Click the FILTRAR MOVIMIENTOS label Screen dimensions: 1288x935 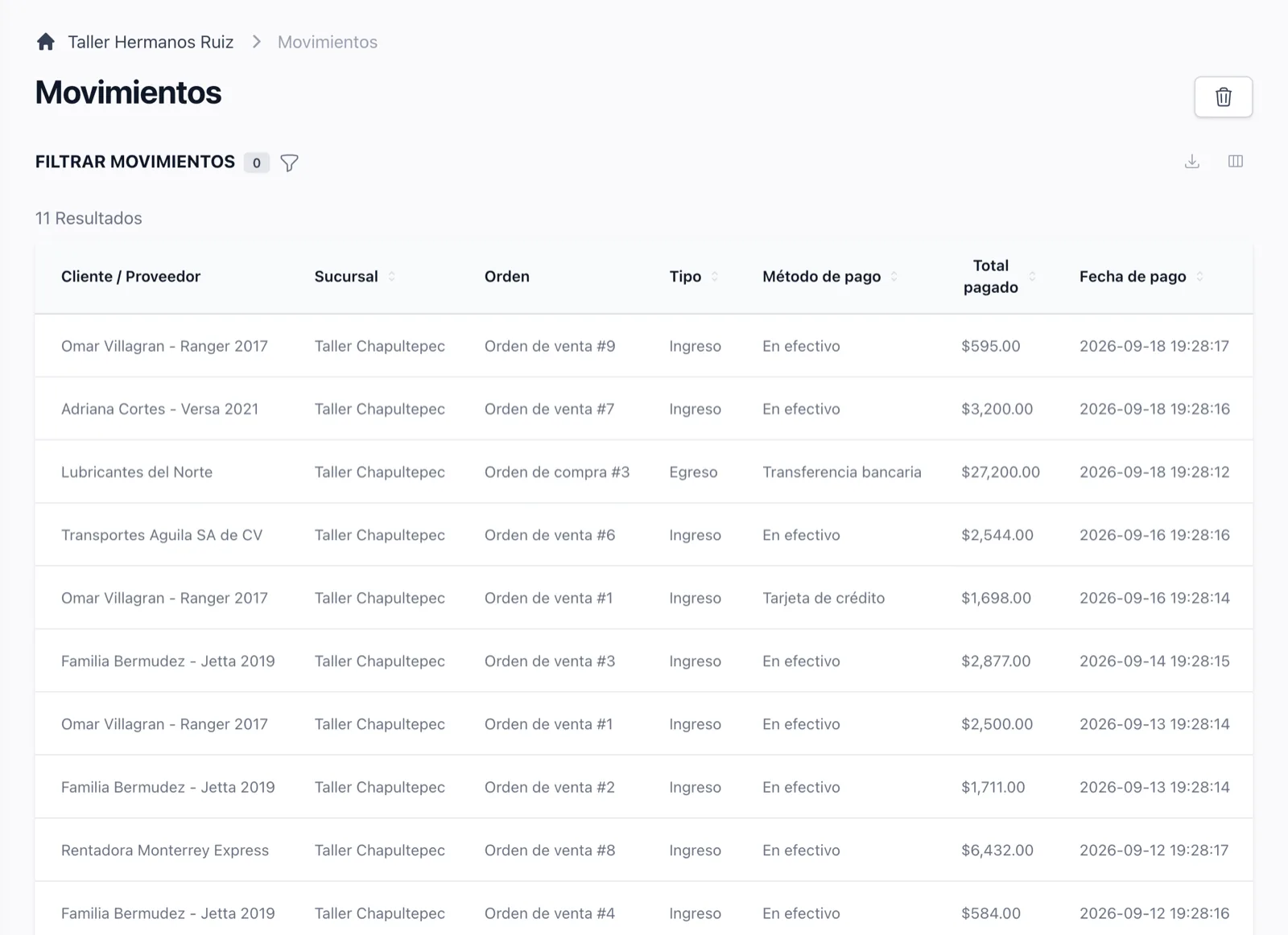pos(135,162)
